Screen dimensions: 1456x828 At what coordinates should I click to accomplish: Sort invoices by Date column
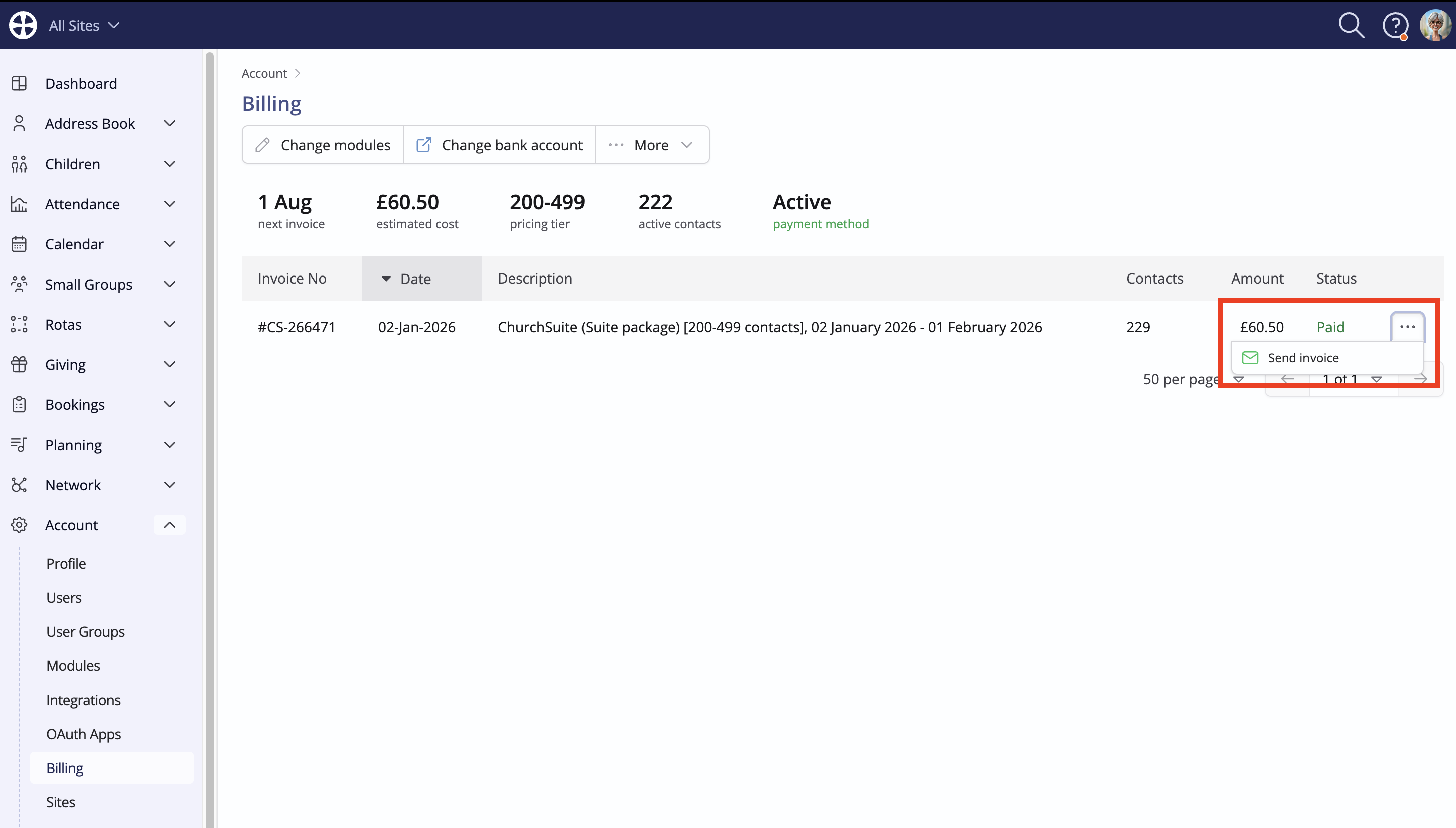click(x=422, y=278)
